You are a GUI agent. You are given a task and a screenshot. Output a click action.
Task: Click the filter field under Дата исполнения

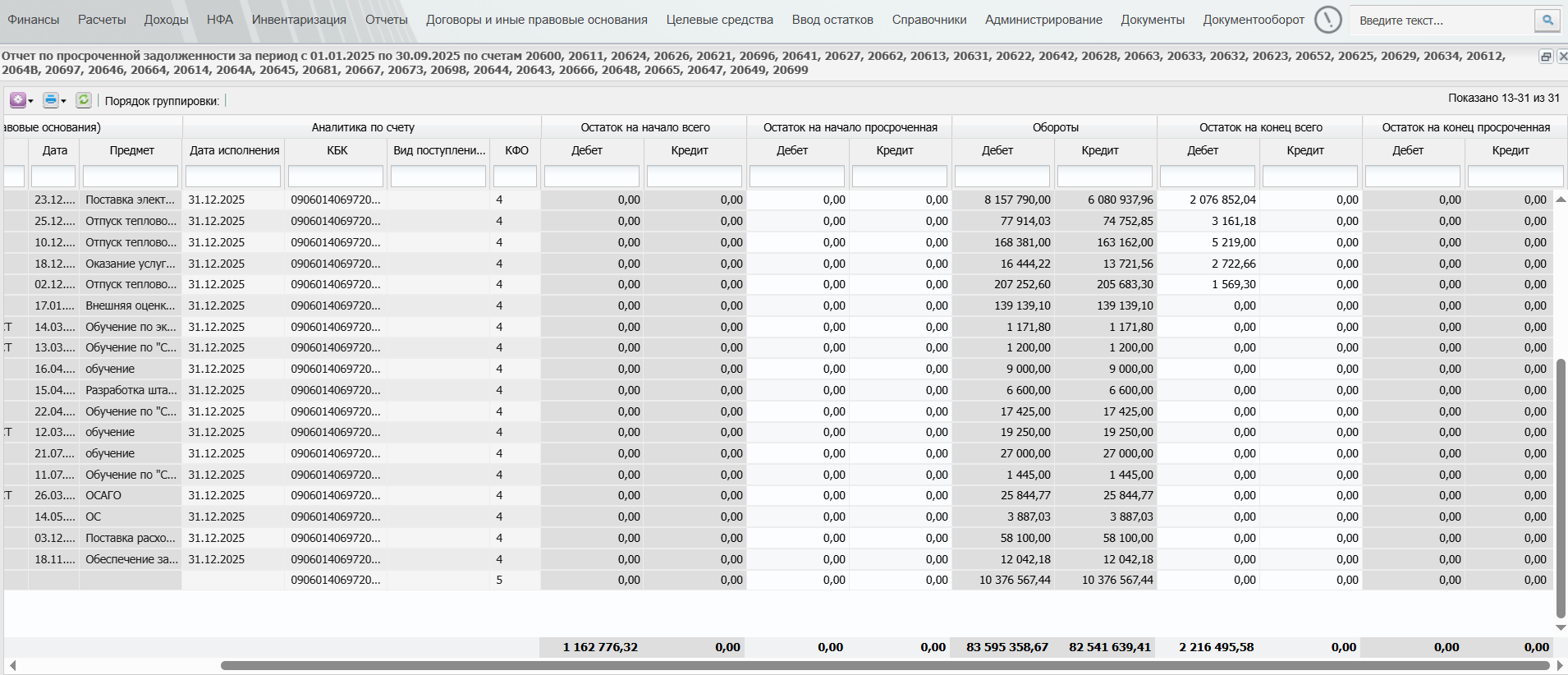(x=233, y=177)
